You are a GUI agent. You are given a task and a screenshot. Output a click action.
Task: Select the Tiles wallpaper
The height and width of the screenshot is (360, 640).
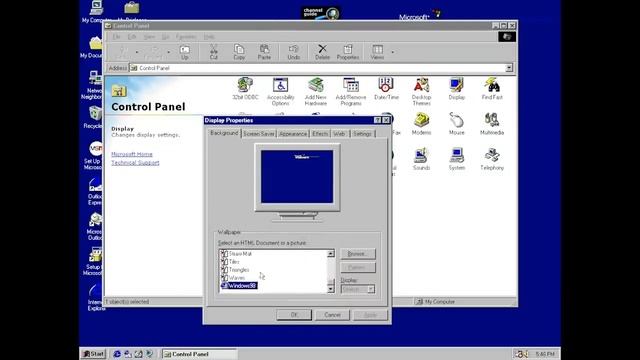click(x=231, y=262)
